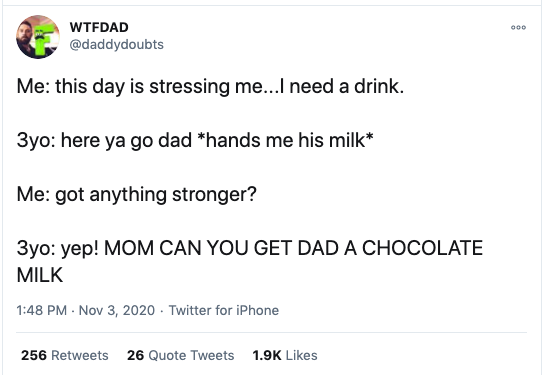Viewport: 542px width, 375px height.
Task: Click the 1.9K count beside Likes
Action: point(267,355)
